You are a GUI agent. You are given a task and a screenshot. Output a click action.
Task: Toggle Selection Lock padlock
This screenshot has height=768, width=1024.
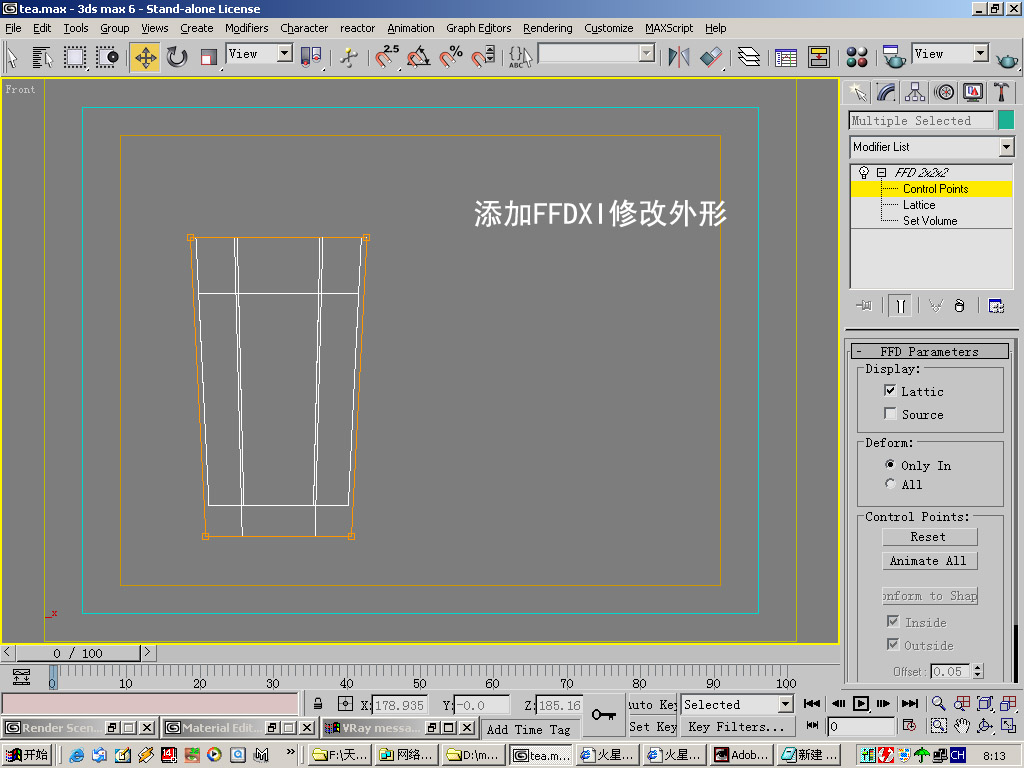pos(318,703)
